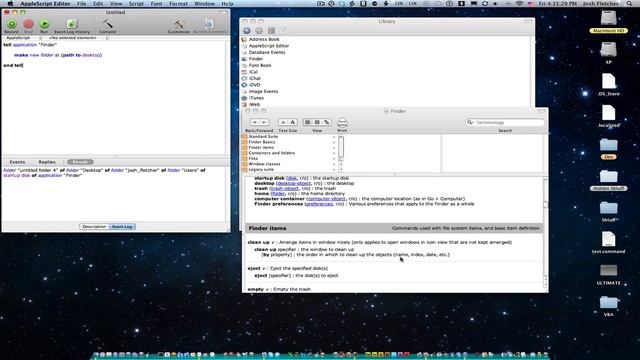Open search options magnifier dropdown

tap(470, 122)
